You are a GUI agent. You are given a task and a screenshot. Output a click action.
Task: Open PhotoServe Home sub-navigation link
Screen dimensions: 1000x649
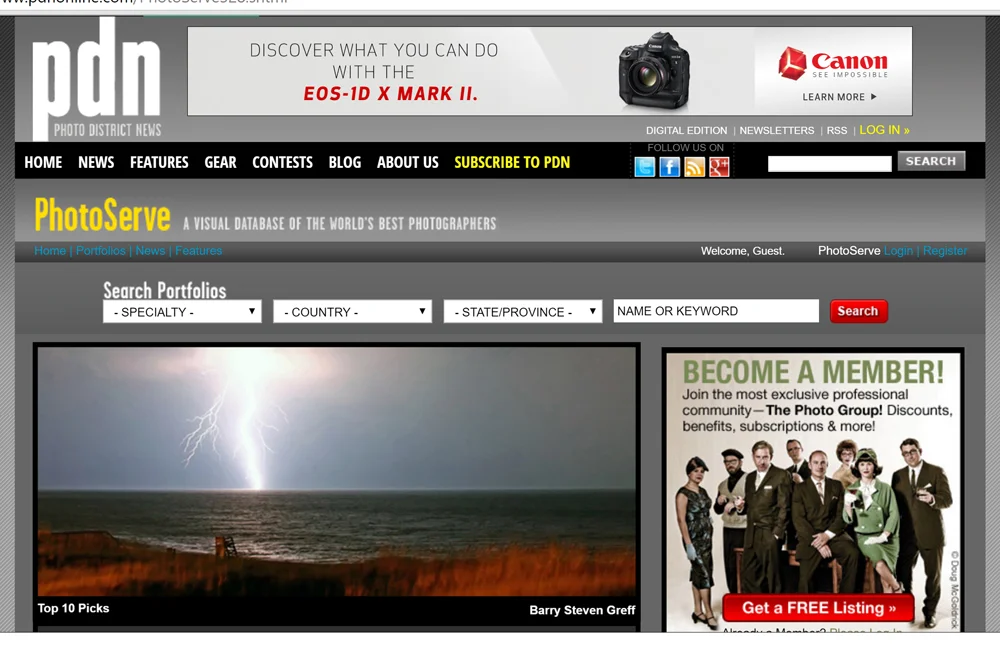pyautogui.click(x=50, y=251)
